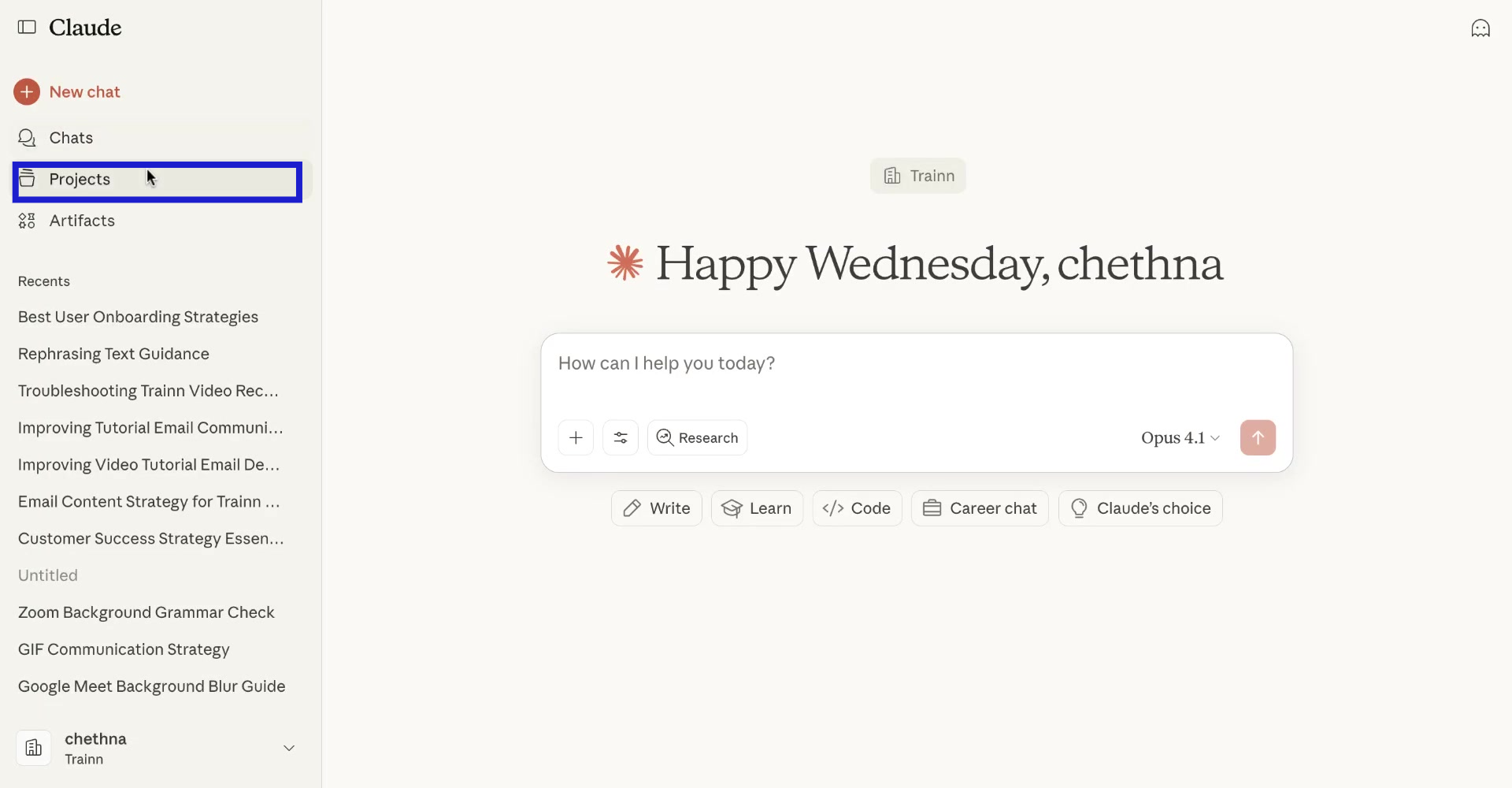
Task: Open Projects in the sidebar
Action: click(x=80, y=180)
